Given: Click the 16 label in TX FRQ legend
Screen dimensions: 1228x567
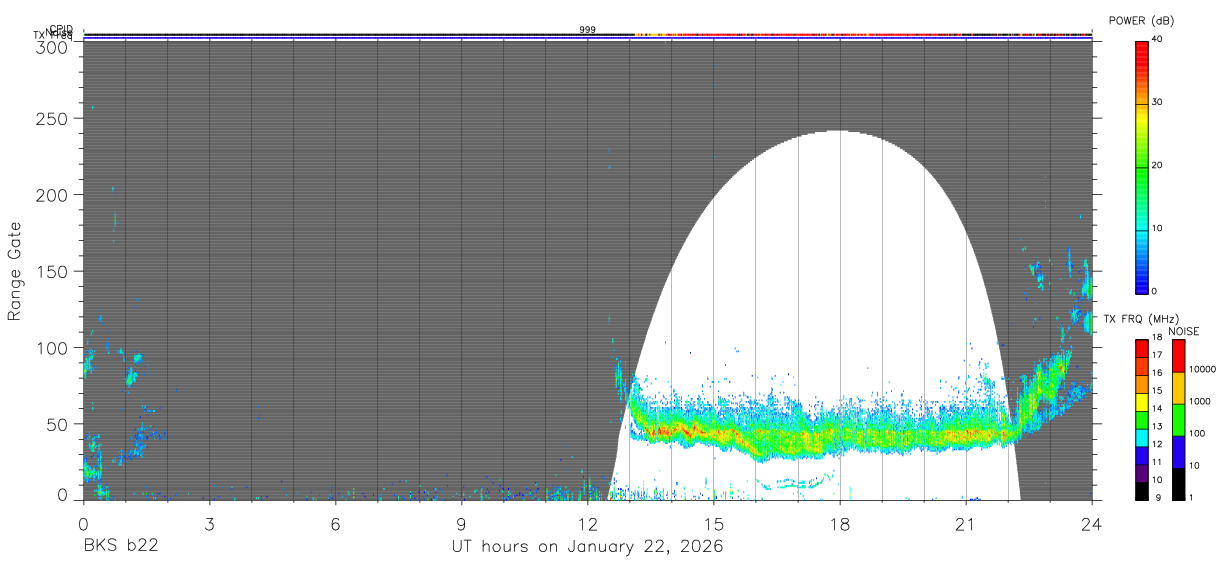Looking at the screenshot, I should [x=1158, y=373].
